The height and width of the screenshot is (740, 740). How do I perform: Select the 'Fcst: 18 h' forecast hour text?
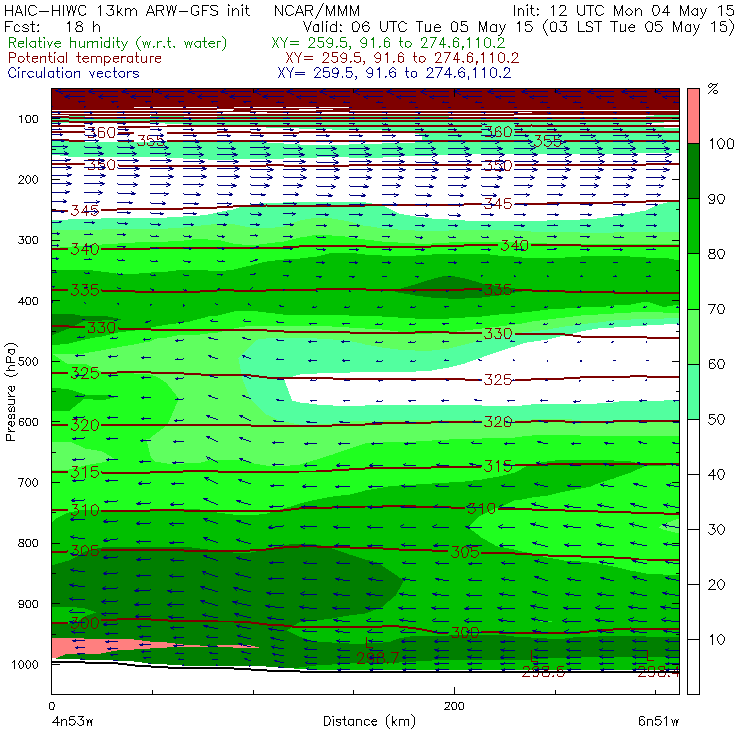[x=52, y=26]
